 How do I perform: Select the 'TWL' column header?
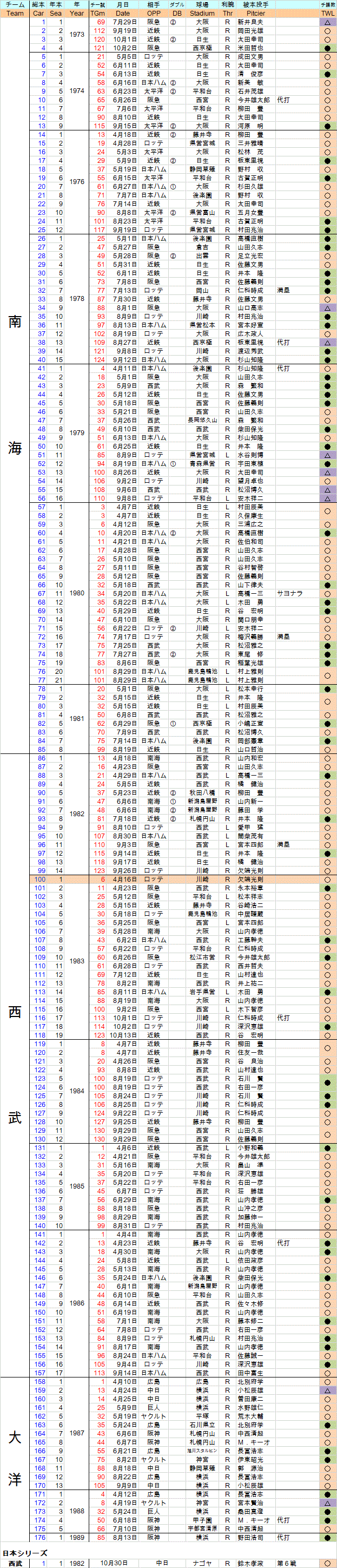(x=328, y=14)
